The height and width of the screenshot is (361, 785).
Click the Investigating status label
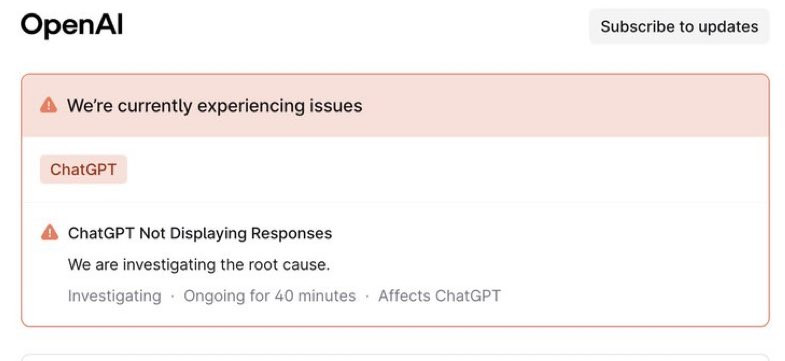115,296
